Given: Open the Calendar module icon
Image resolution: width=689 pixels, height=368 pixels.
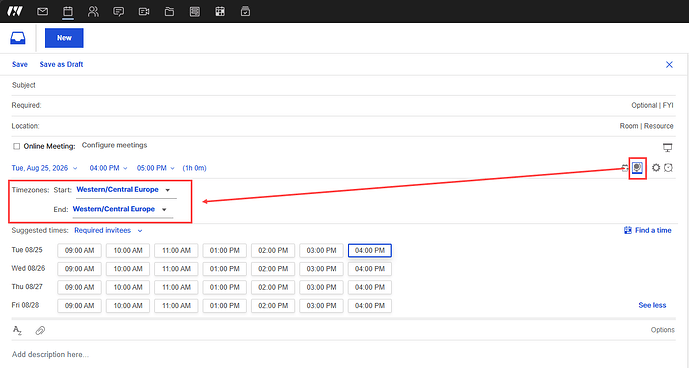Looking at the screenshot, I should [68, 11].
